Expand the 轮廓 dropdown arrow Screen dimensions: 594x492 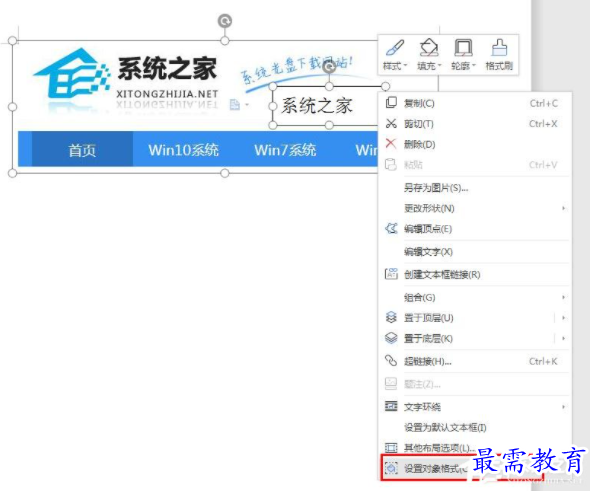[x=474, y=66]
